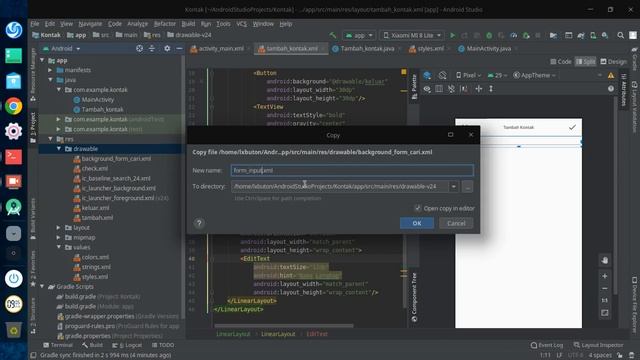Click the green Run app icon

click(x=452, y=36)
